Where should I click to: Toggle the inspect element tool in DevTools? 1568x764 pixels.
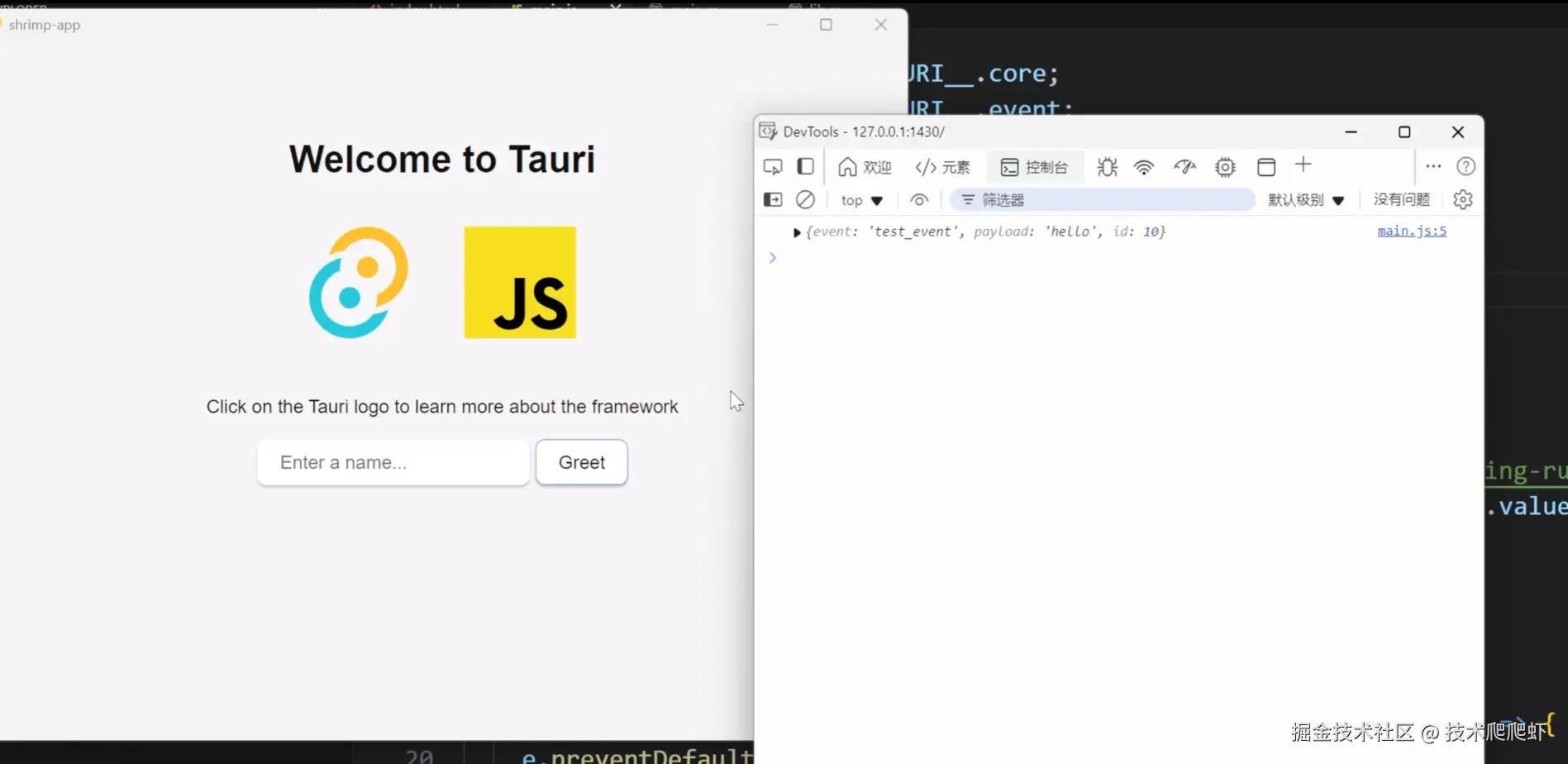773,167
